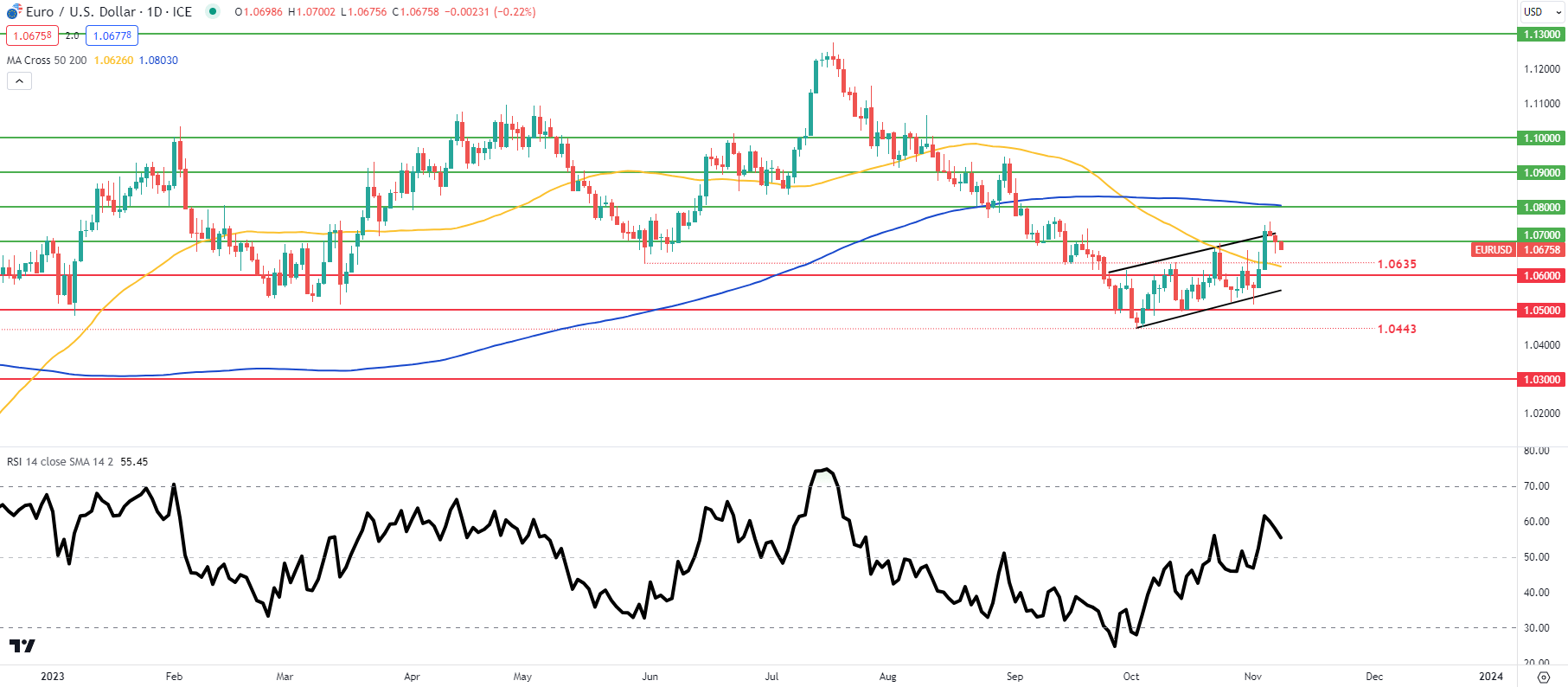
Task: Click the low price L1.06756
Action: click(x=363, y=11)
